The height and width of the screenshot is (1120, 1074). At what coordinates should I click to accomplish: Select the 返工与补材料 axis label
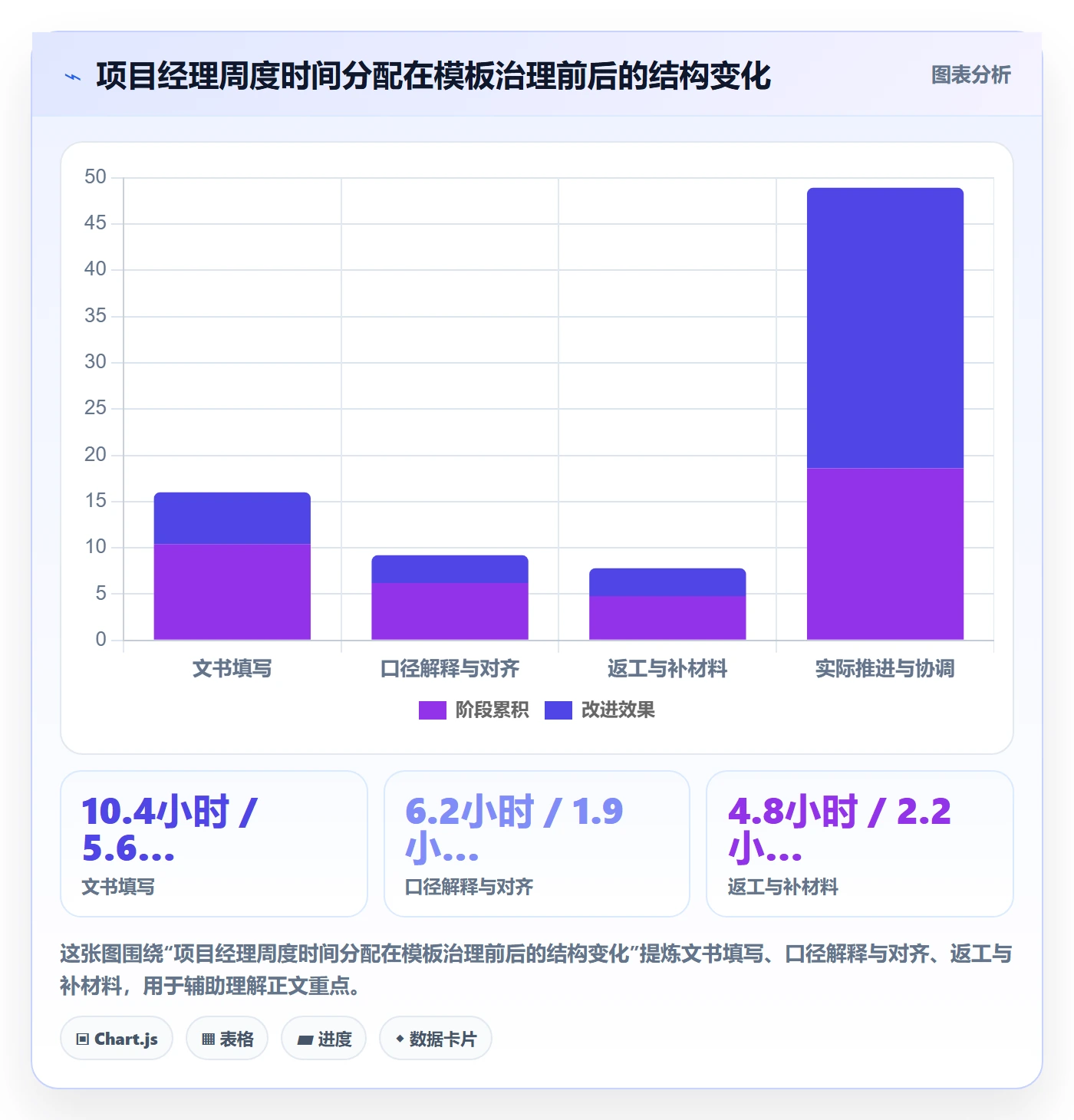(x=667, y=669)
